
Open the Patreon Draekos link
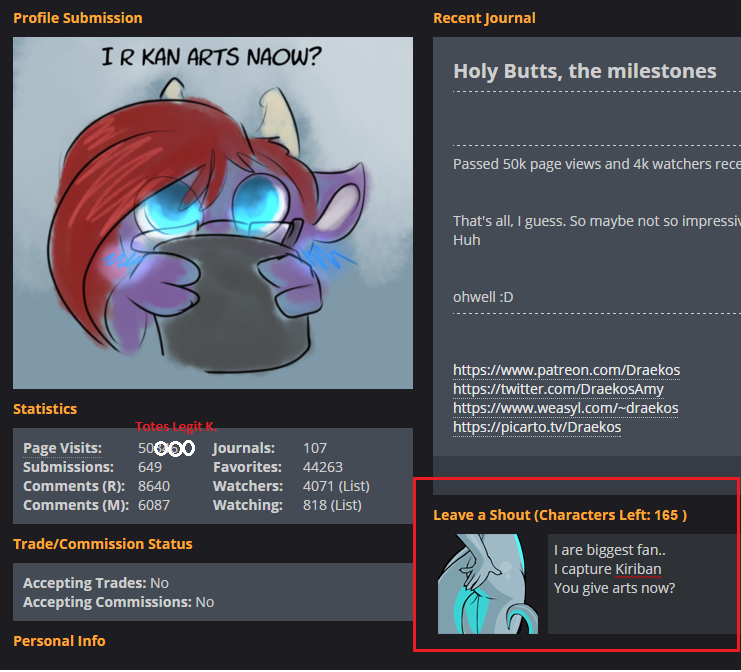(566, 370)
